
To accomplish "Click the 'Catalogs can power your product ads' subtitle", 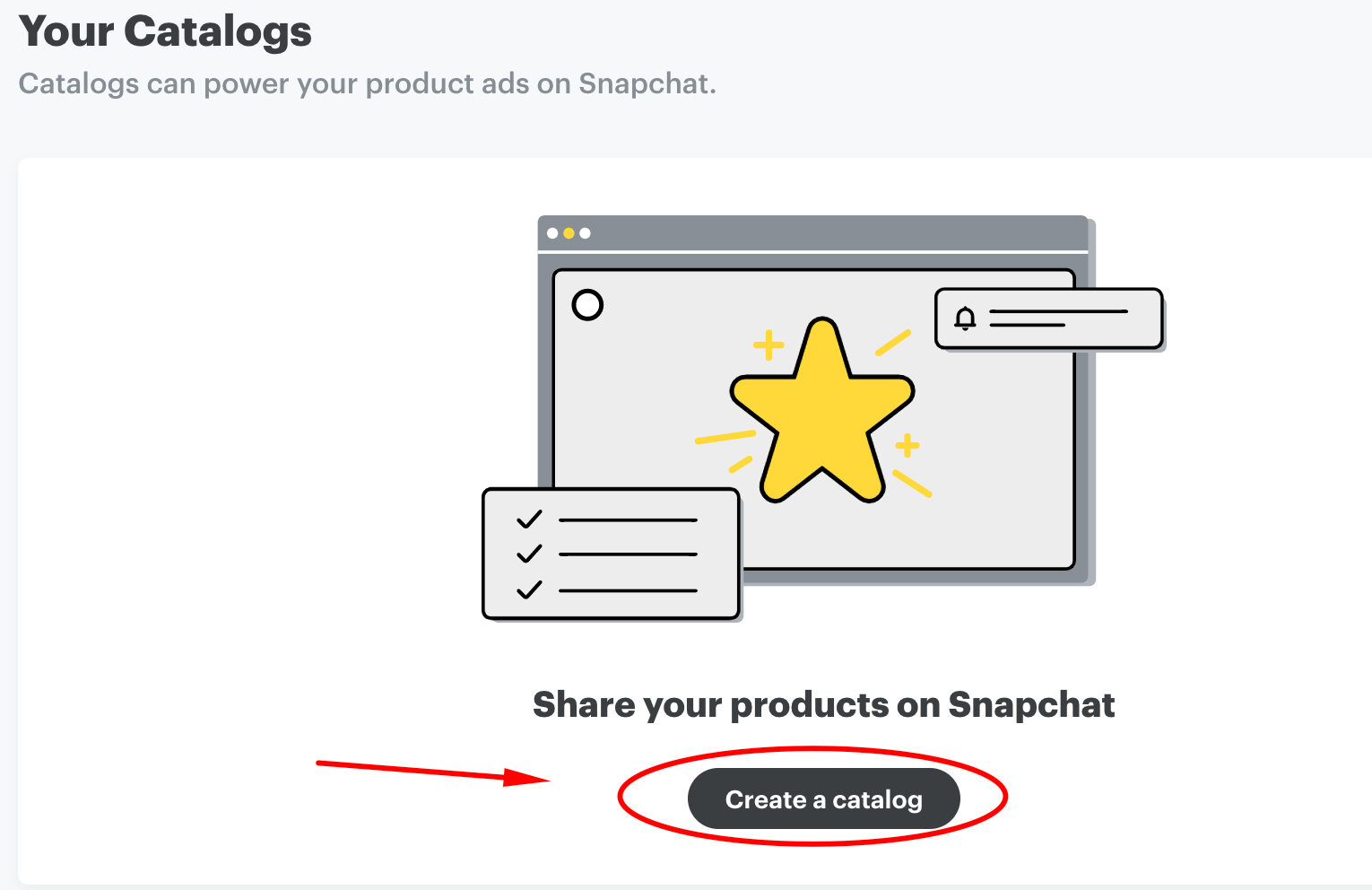I will tap(367, 83).
